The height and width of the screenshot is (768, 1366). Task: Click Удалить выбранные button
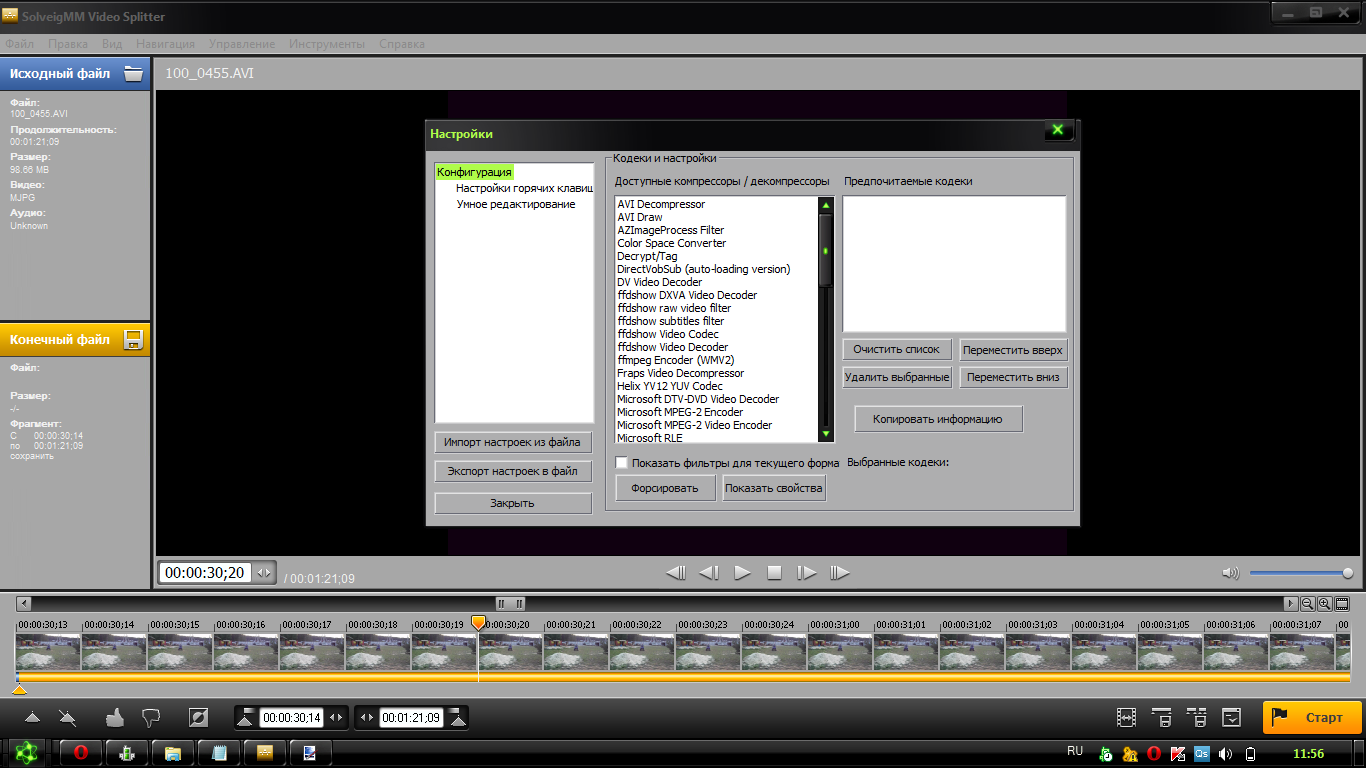(x=897, y=378)
